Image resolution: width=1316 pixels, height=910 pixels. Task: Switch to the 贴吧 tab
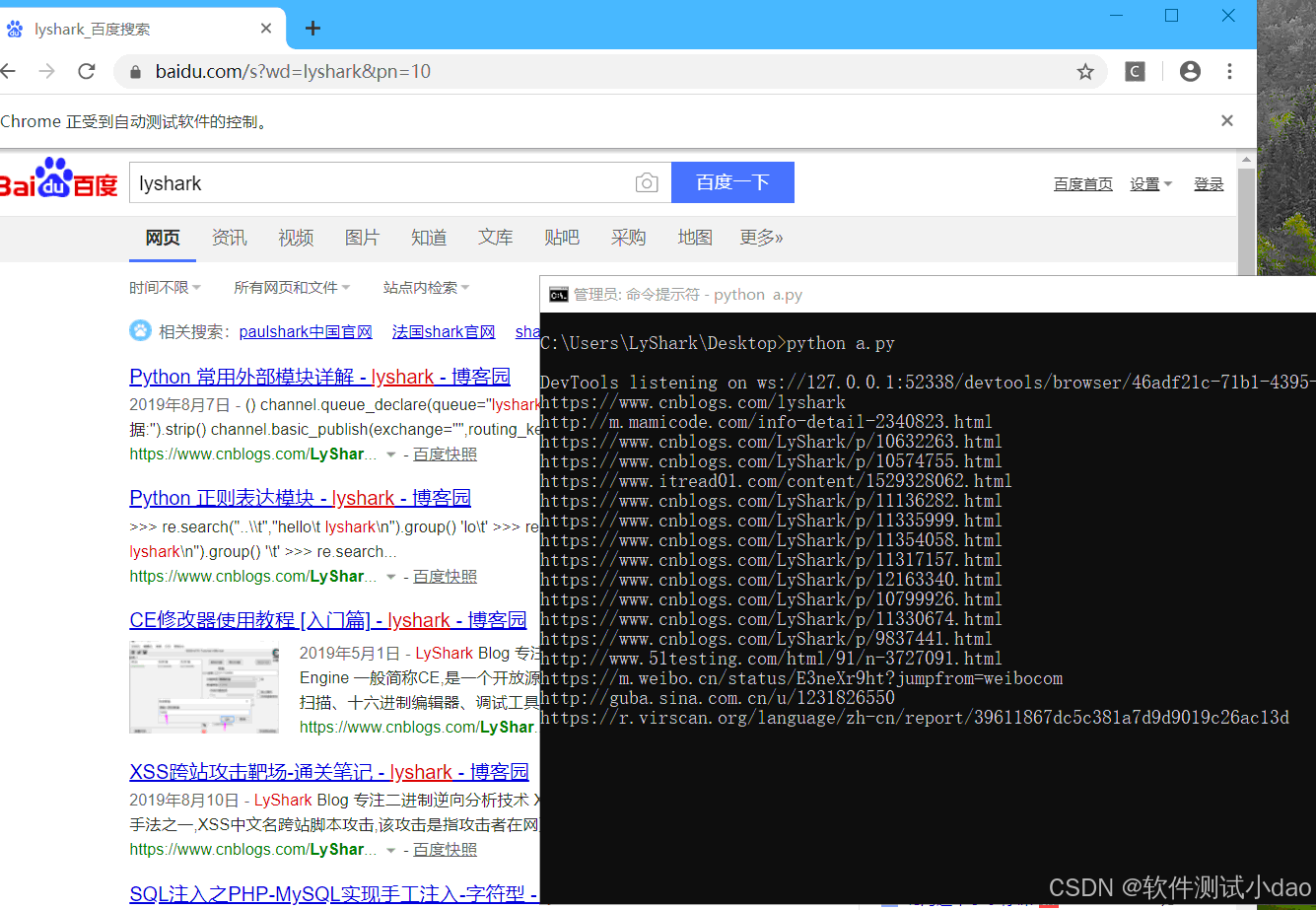pyautogui.click(x=562, y=238)
